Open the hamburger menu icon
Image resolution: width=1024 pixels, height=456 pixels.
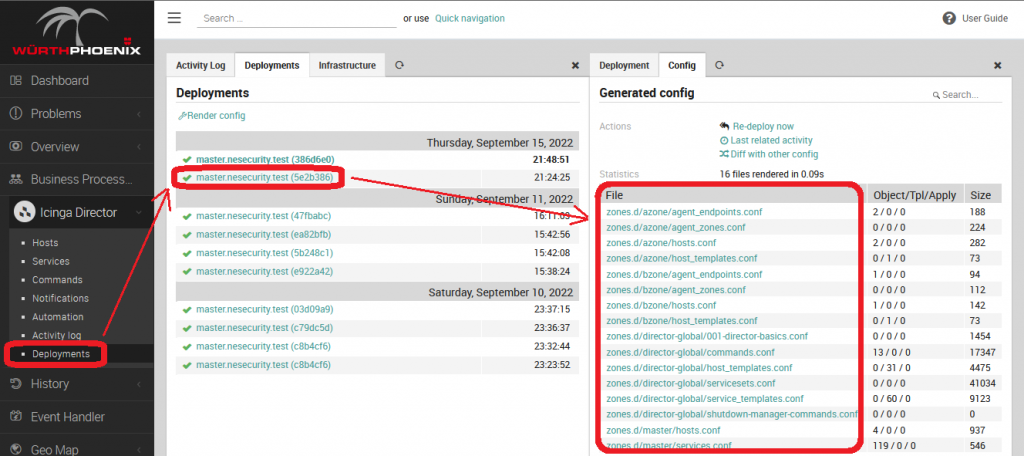point(174,18)
